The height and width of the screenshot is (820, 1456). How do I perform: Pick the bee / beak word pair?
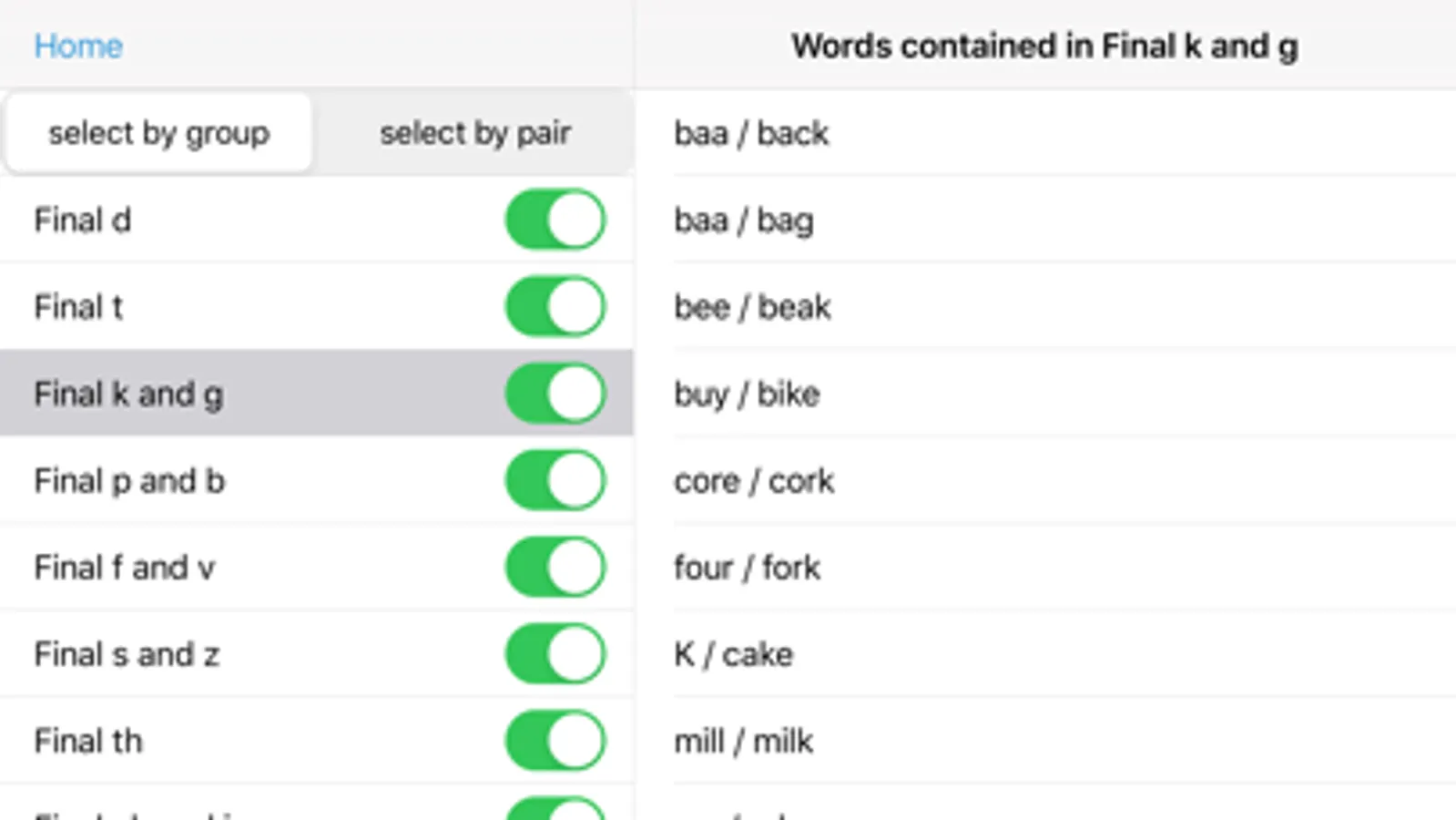click(752, 307)
